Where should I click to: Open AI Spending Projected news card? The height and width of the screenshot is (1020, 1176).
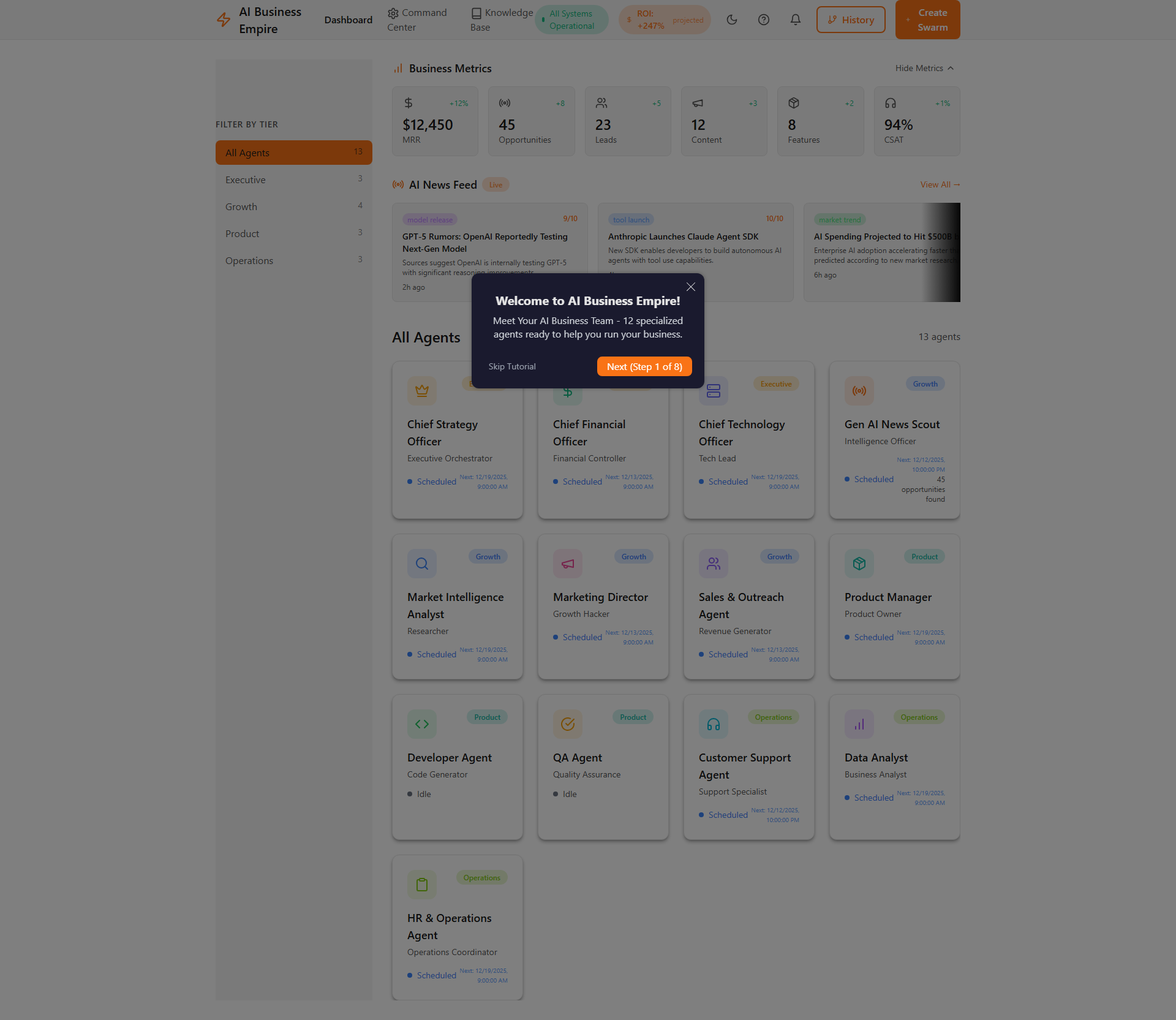click(882, 252)
